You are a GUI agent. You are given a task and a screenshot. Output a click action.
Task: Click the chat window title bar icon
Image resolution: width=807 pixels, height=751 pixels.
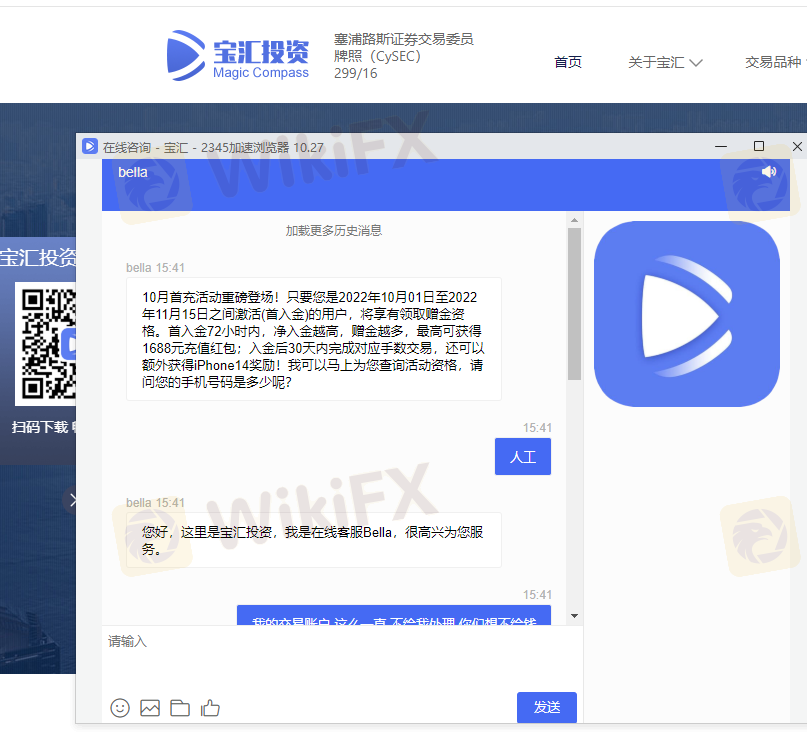(90, 146)
